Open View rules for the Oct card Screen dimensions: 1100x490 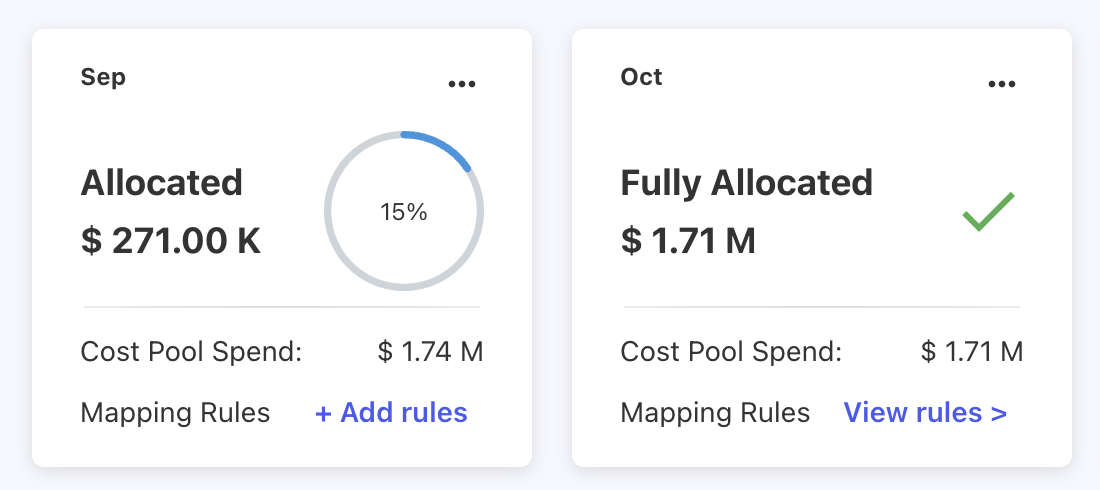[x=914, y=413]
